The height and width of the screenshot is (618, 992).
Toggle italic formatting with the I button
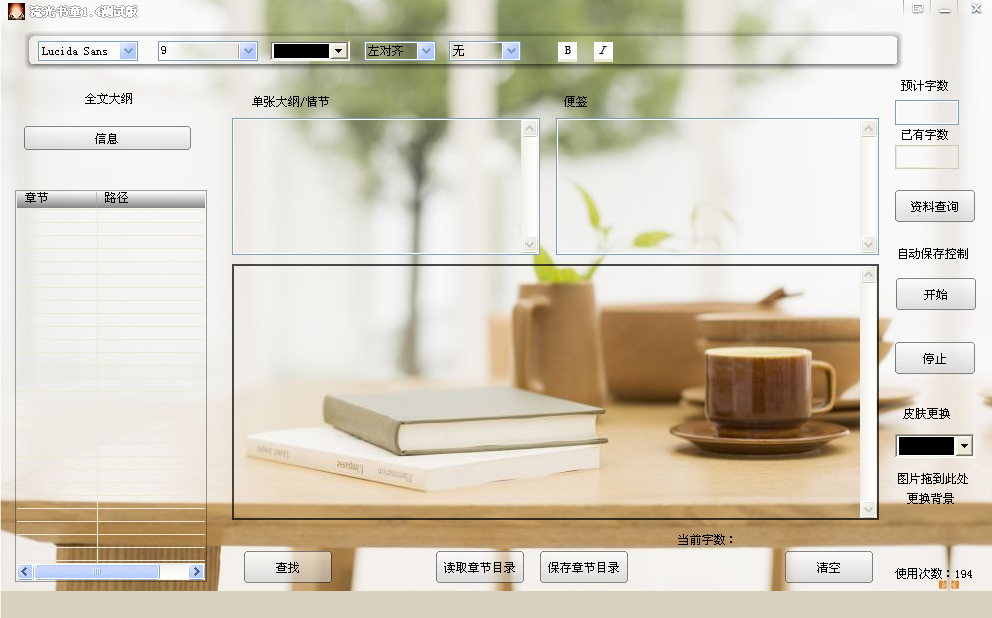pos(603,51)
